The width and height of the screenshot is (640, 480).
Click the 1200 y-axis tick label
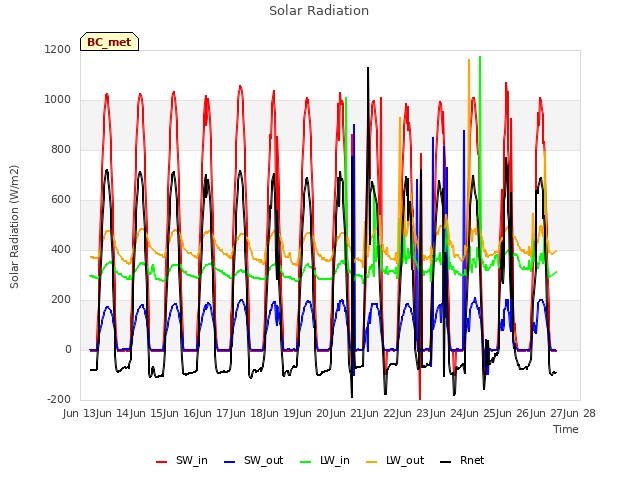[x=58, y=49]
